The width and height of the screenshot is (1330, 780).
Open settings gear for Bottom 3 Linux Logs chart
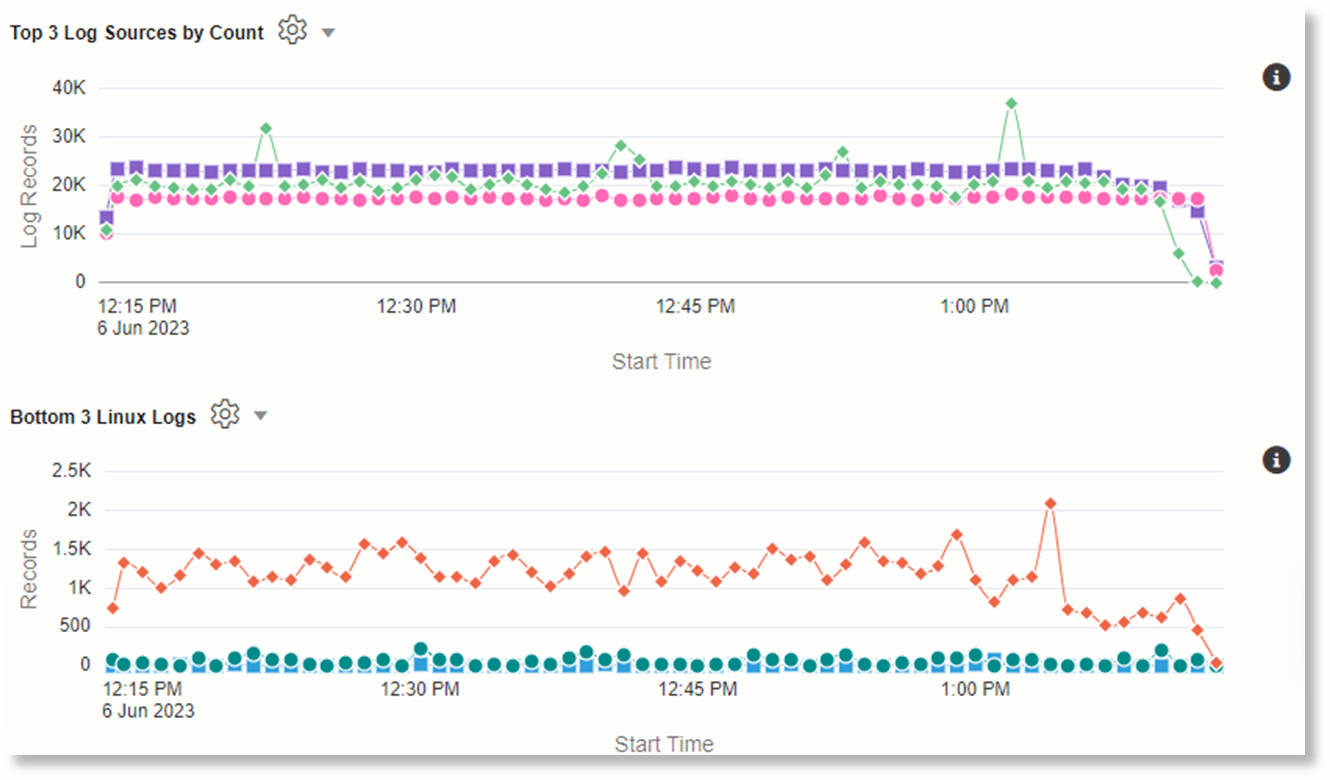[x=225, y=414]
